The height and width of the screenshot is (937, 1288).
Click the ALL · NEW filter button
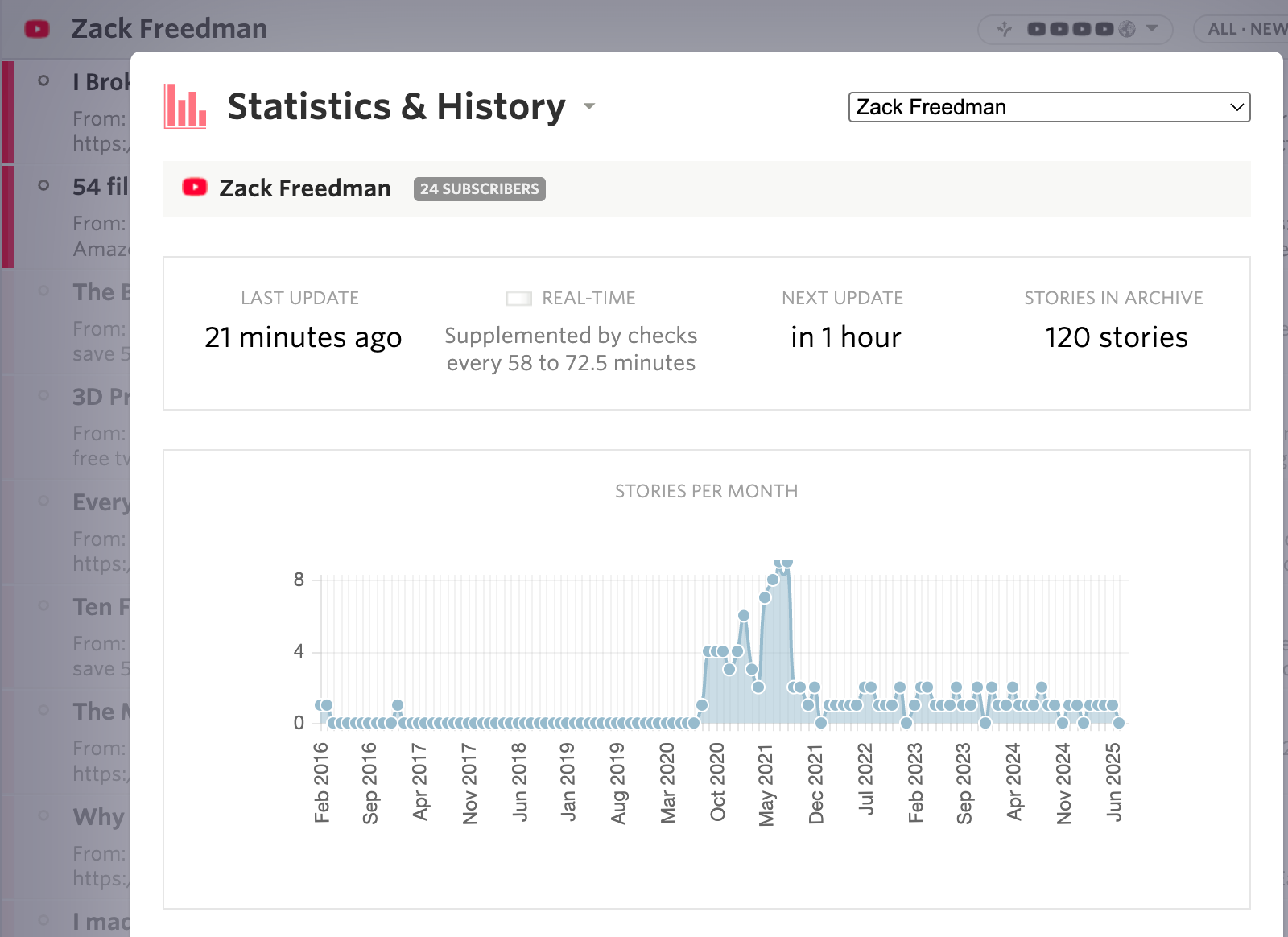coord(1245,29)
